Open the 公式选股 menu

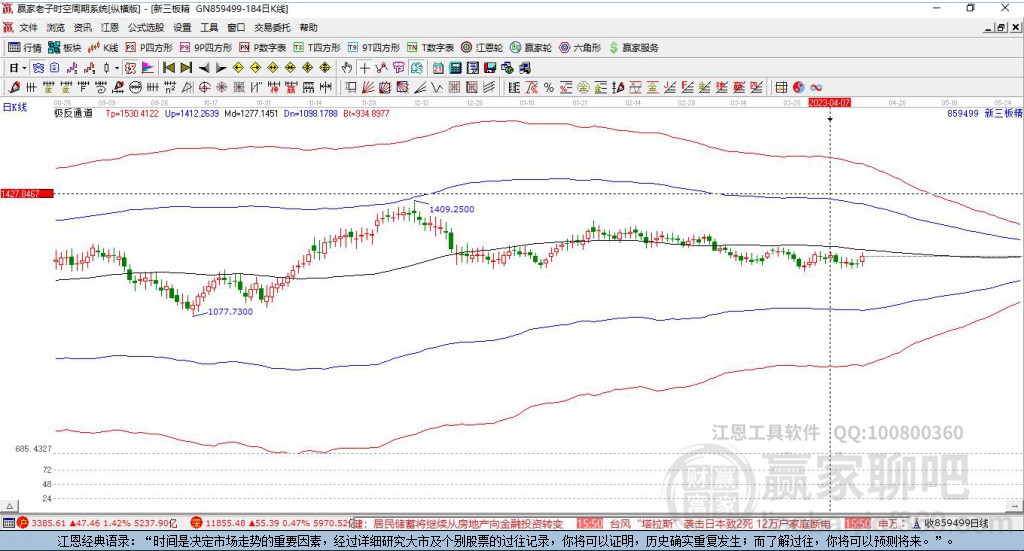[x=146, y=27]
